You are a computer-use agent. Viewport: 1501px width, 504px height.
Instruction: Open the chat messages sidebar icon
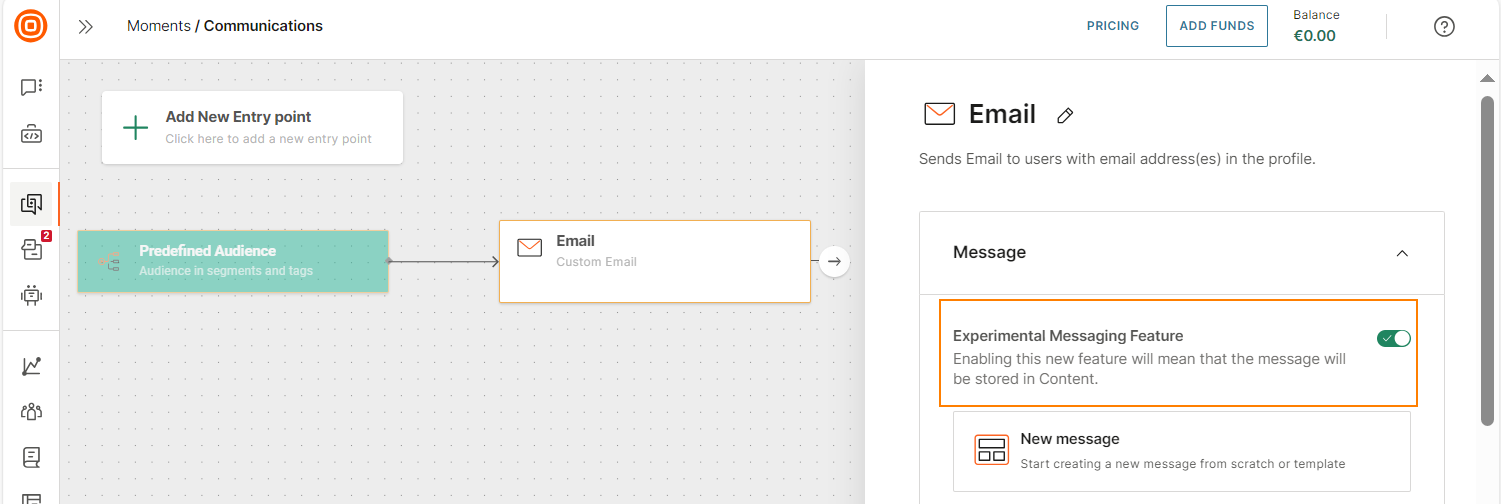[31, 88]
